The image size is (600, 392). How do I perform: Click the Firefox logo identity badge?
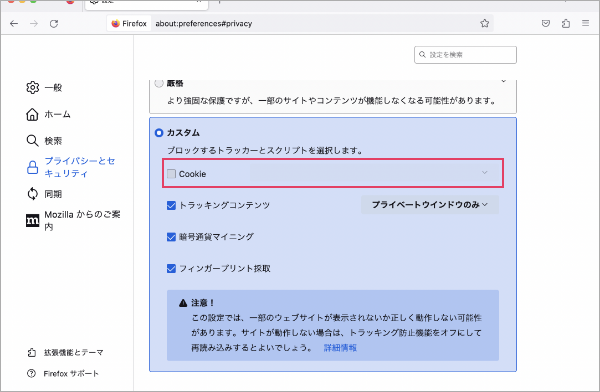[x=129, y=23]
